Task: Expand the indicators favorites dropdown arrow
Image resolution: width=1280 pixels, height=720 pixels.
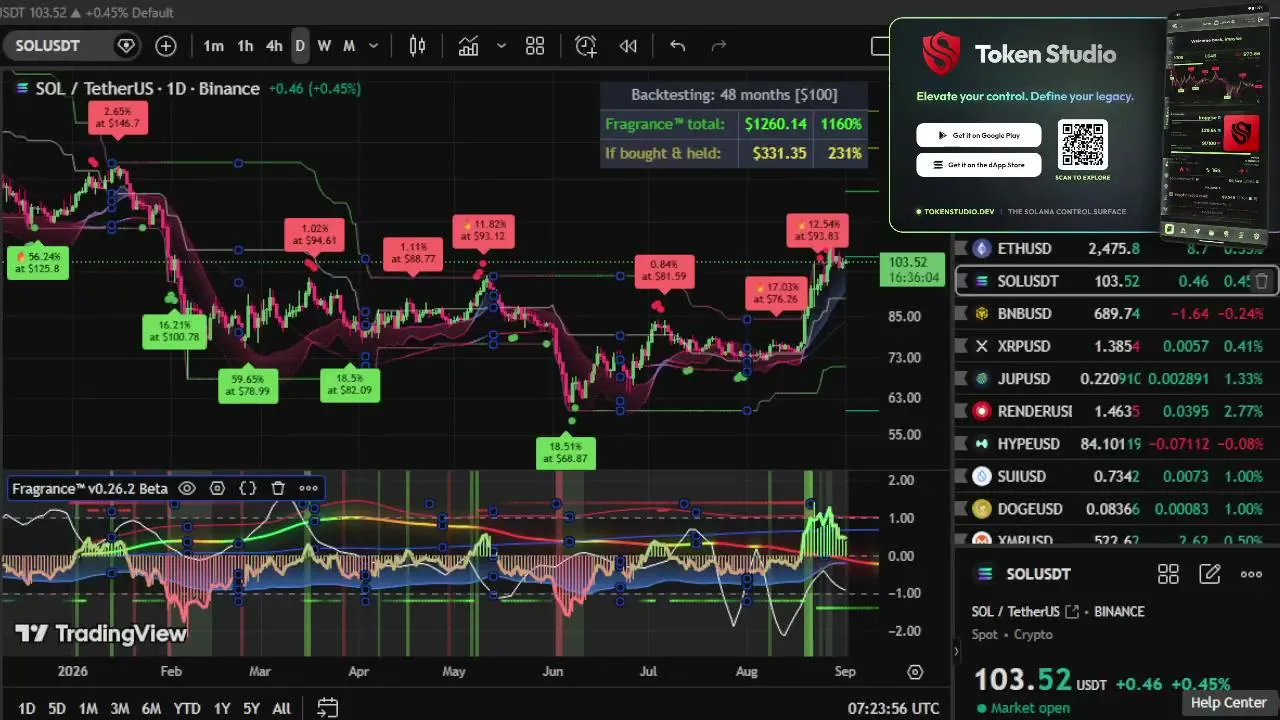Action: pos(501,46)
